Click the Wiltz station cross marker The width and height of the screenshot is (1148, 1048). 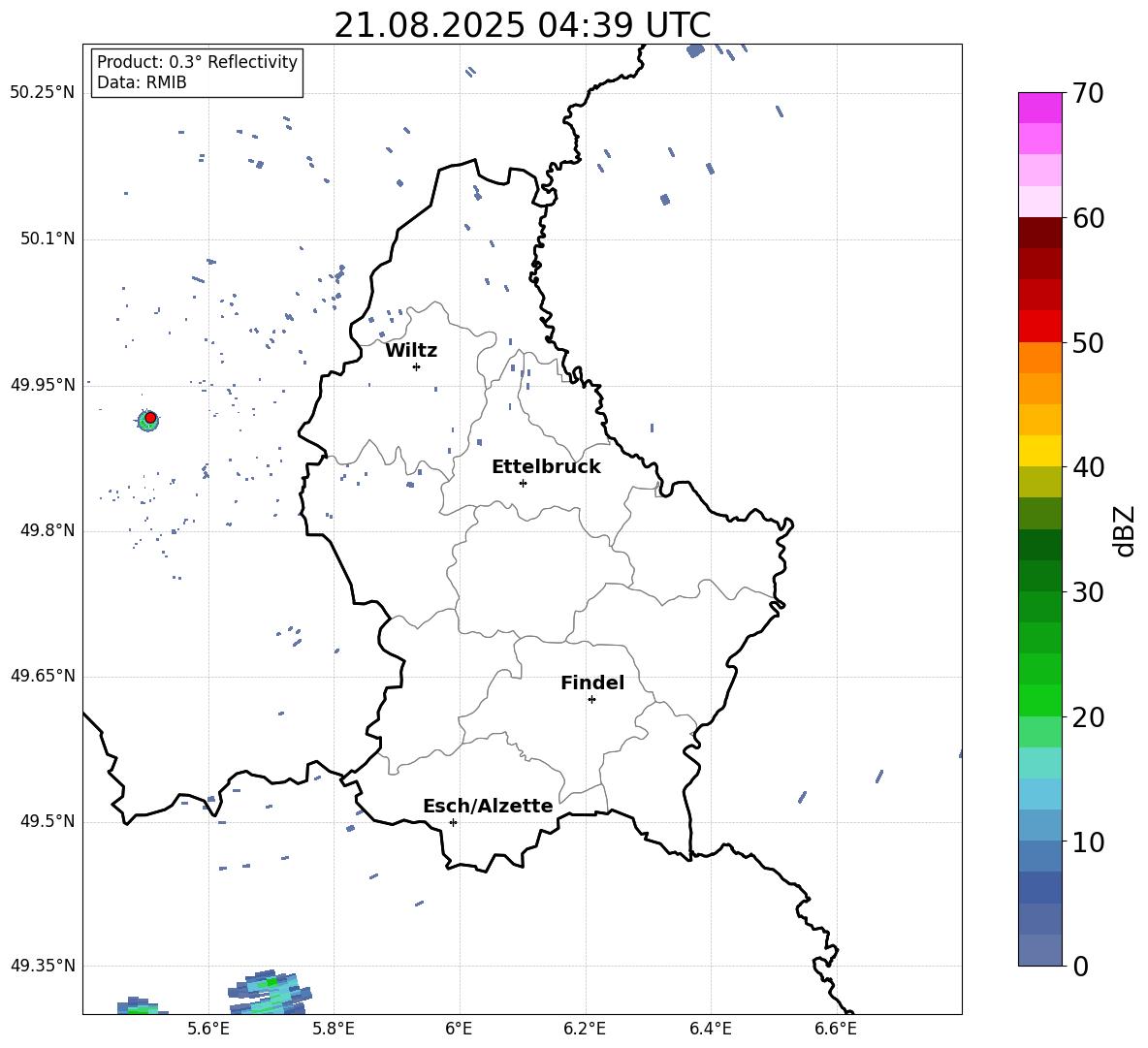pyautogui.click(x=416, y=366)
